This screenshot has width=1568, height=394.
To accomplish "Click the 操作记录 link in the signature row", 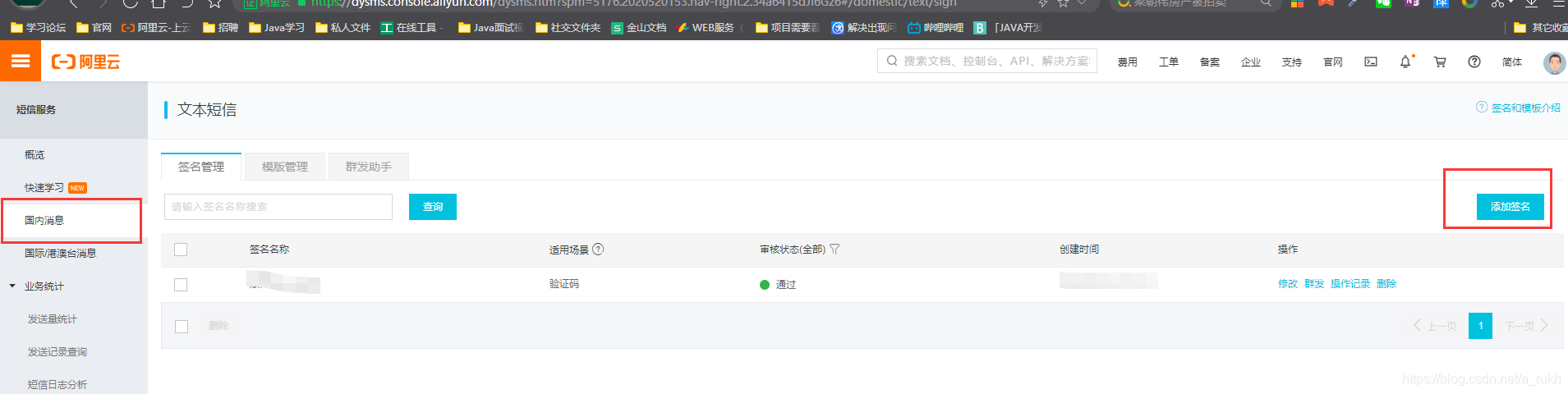I will pos(1350,284).
